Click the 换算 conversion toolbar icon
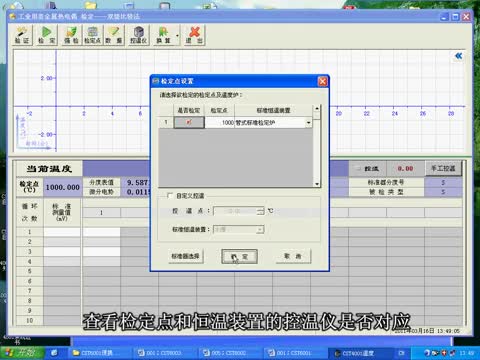The width and height of the screenshot is (480, 360). (x=163, y=35)
